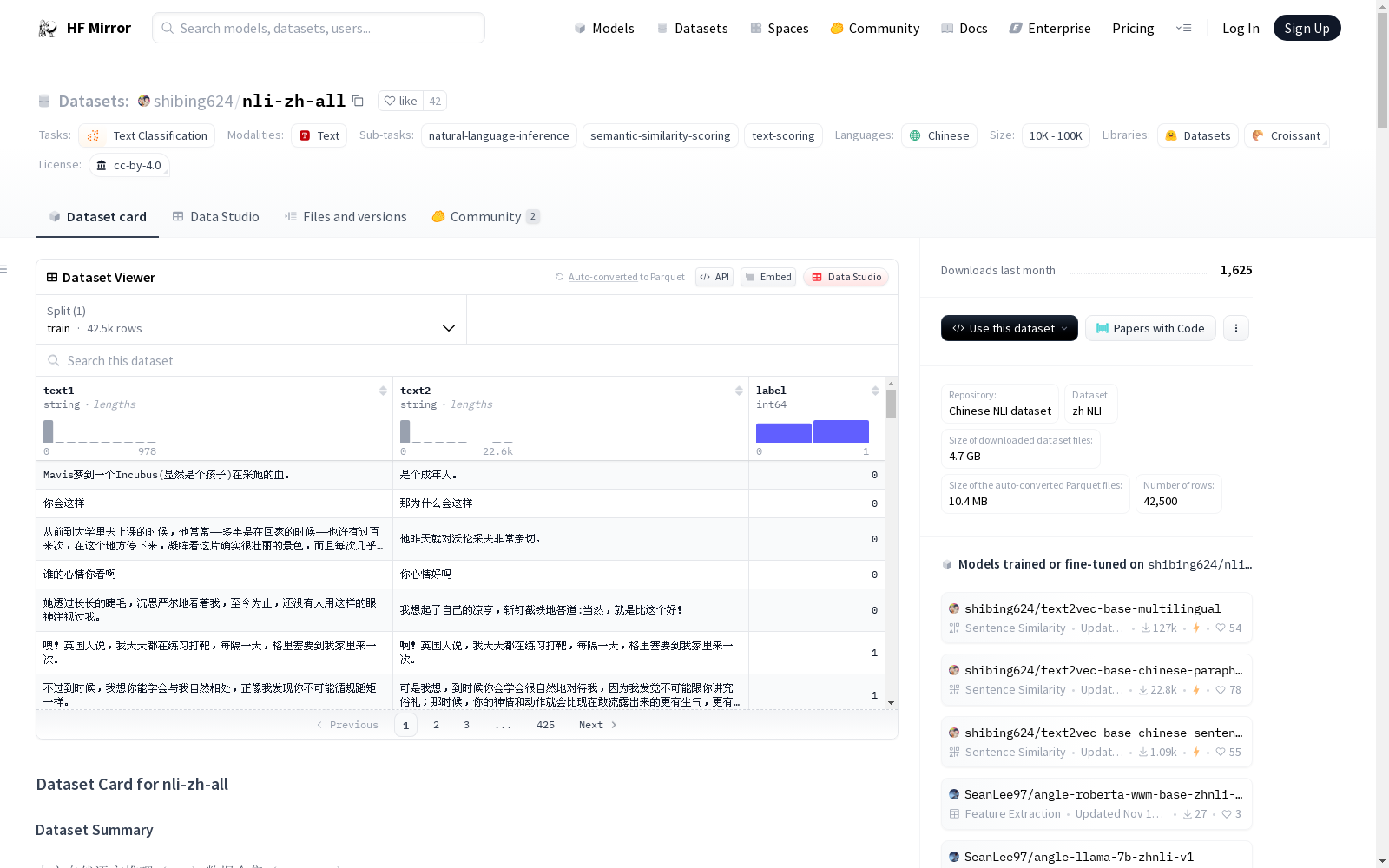The width and height of the screenshot is (1389, 868).
Task: Copy dataset name with copy icon
Action: [x=358, y=101]
